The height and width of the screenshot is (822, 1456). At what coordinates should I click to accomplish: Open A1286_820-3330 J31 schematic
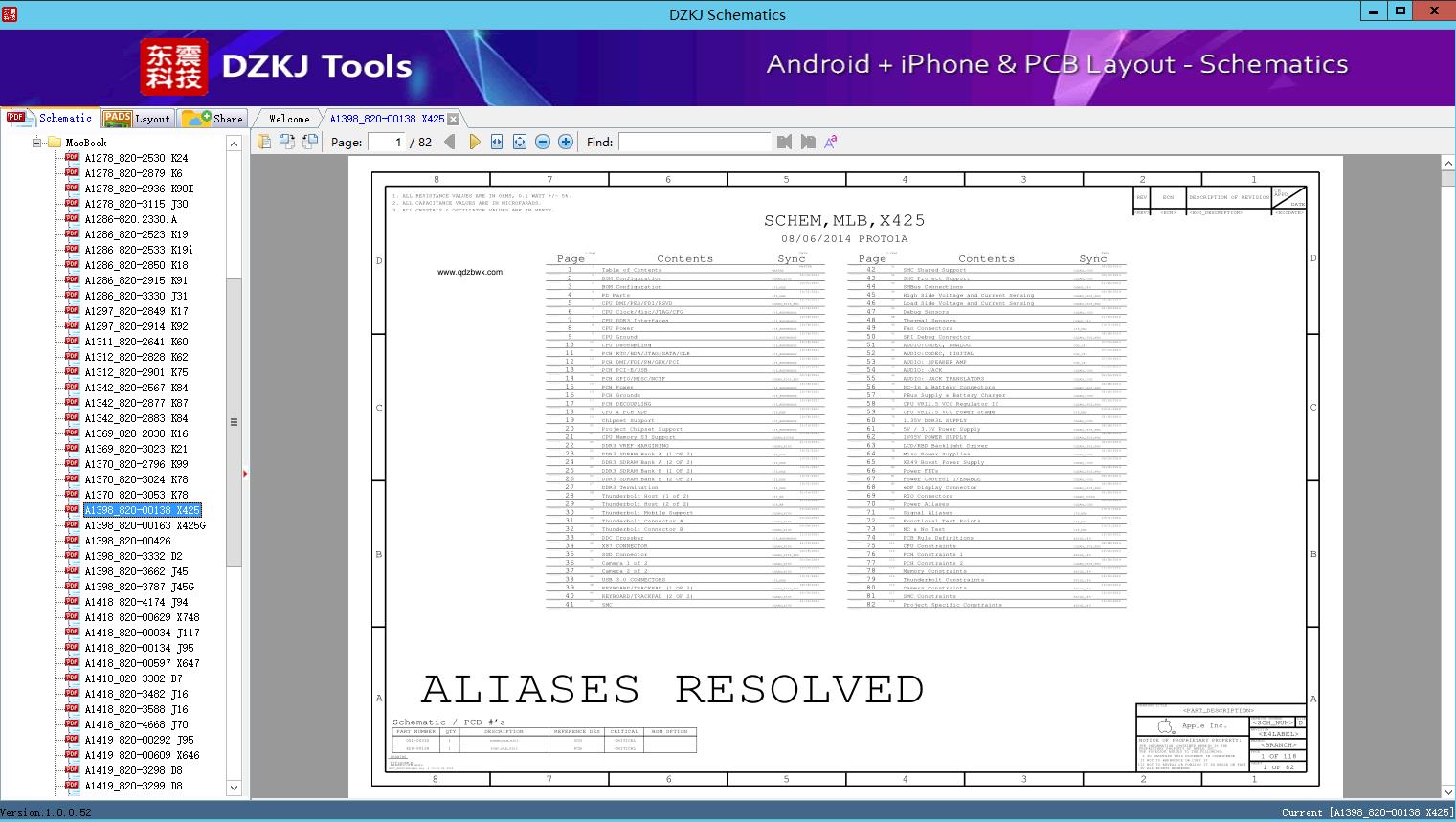[x=136, y=296]
